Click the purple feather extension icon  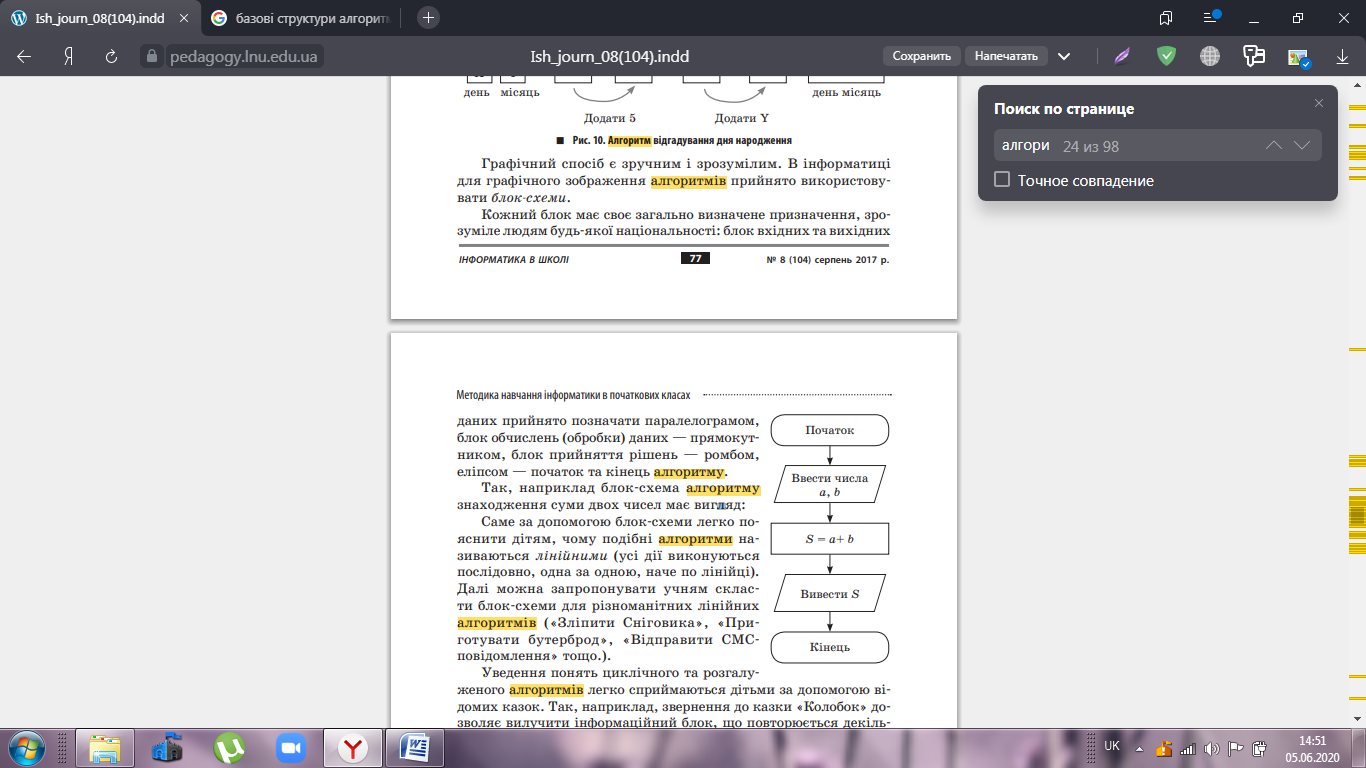tap(1124, 57)
